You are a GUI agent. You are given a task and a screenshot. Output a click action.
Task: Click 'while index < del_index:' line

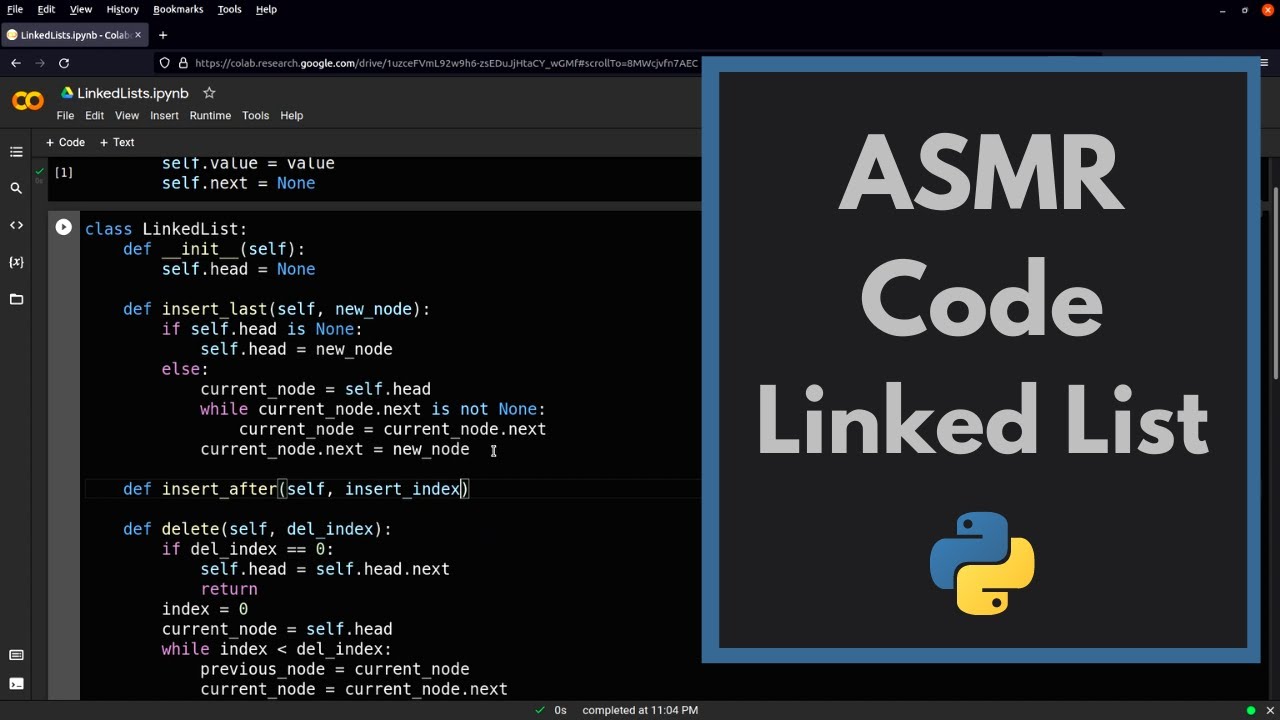coord(277,649)
